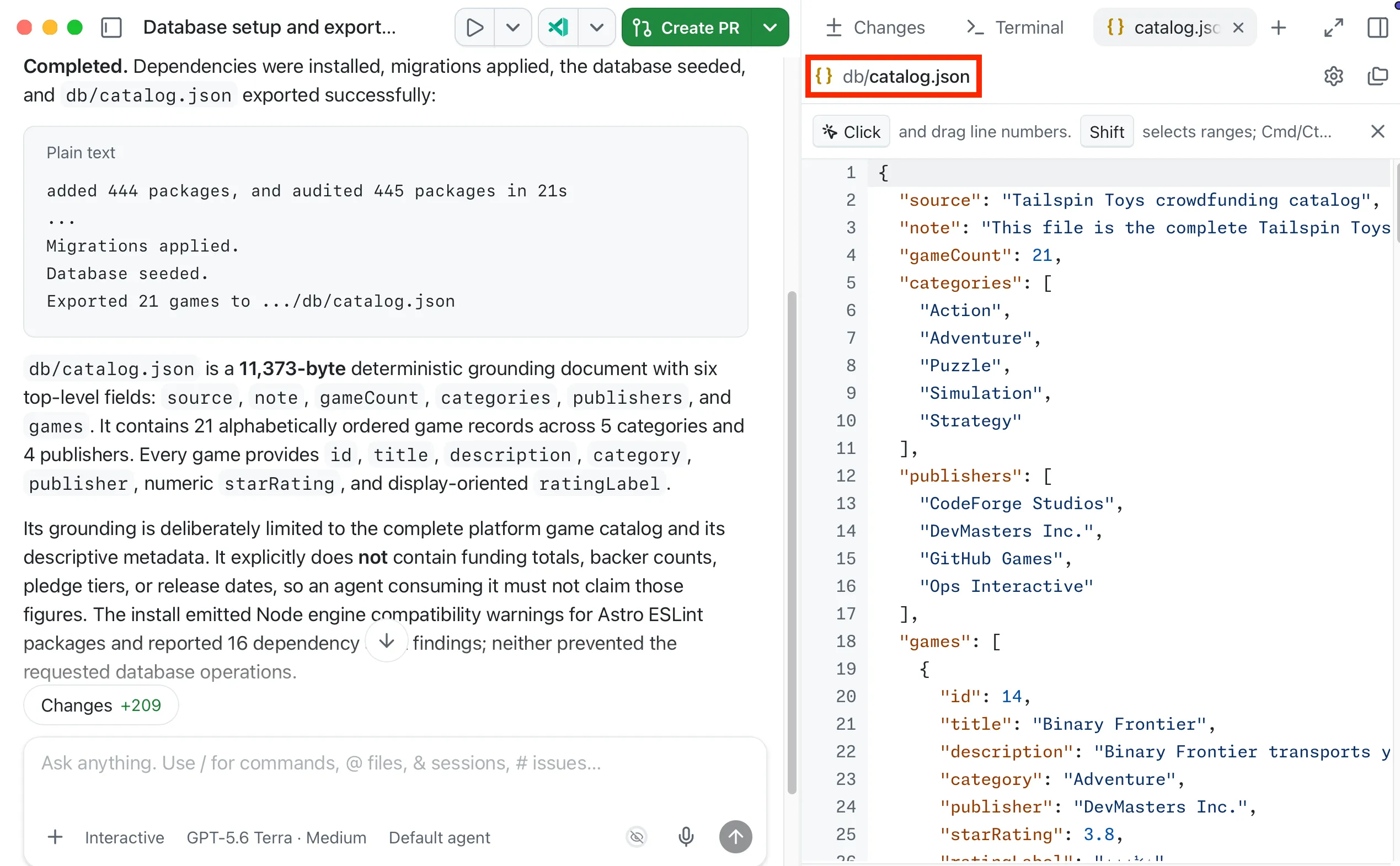Screen dimensions: 1400x866
Task: Click the chat pane vertical scrollbar
Action: tap(792, 542)
